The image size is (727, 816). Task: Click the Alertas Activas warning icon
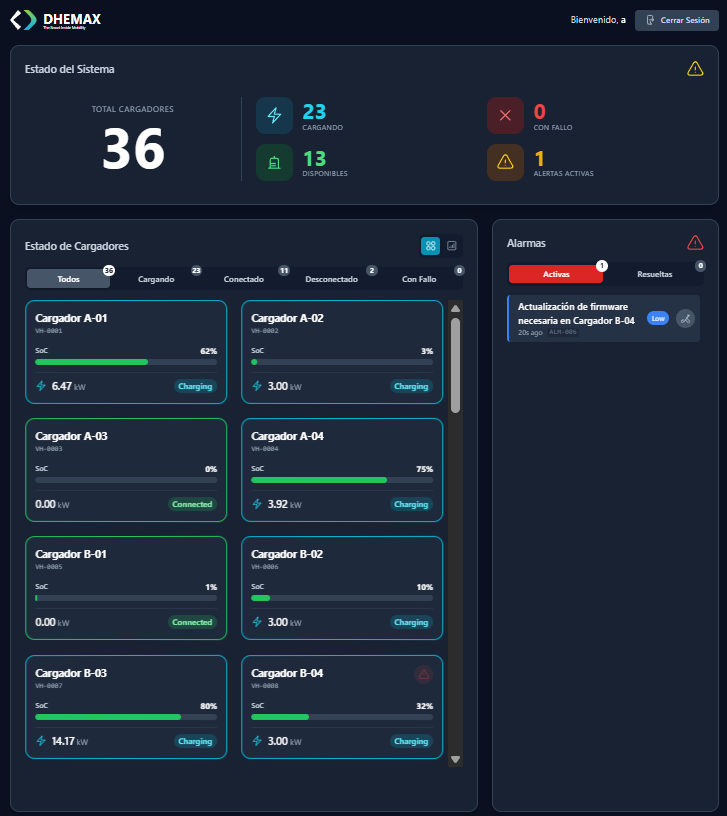click(x=505, y=162)
